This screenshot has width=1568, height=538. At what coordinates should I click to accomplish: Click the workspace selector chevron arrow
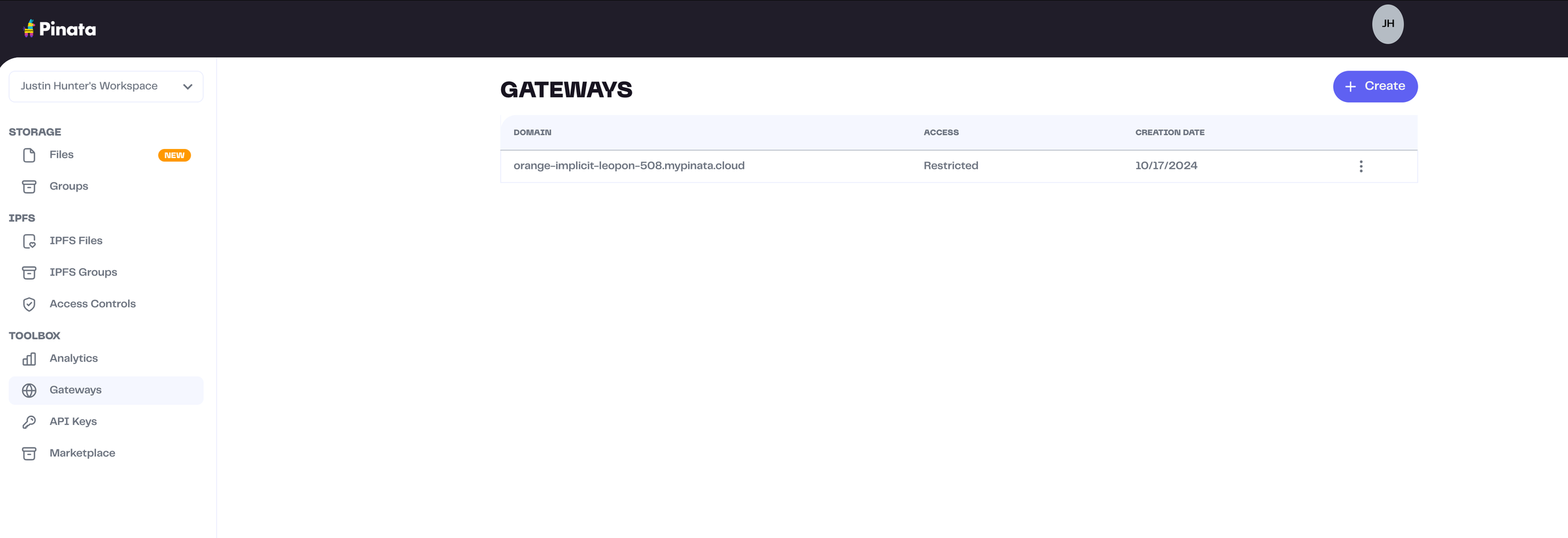pos(188,87)
